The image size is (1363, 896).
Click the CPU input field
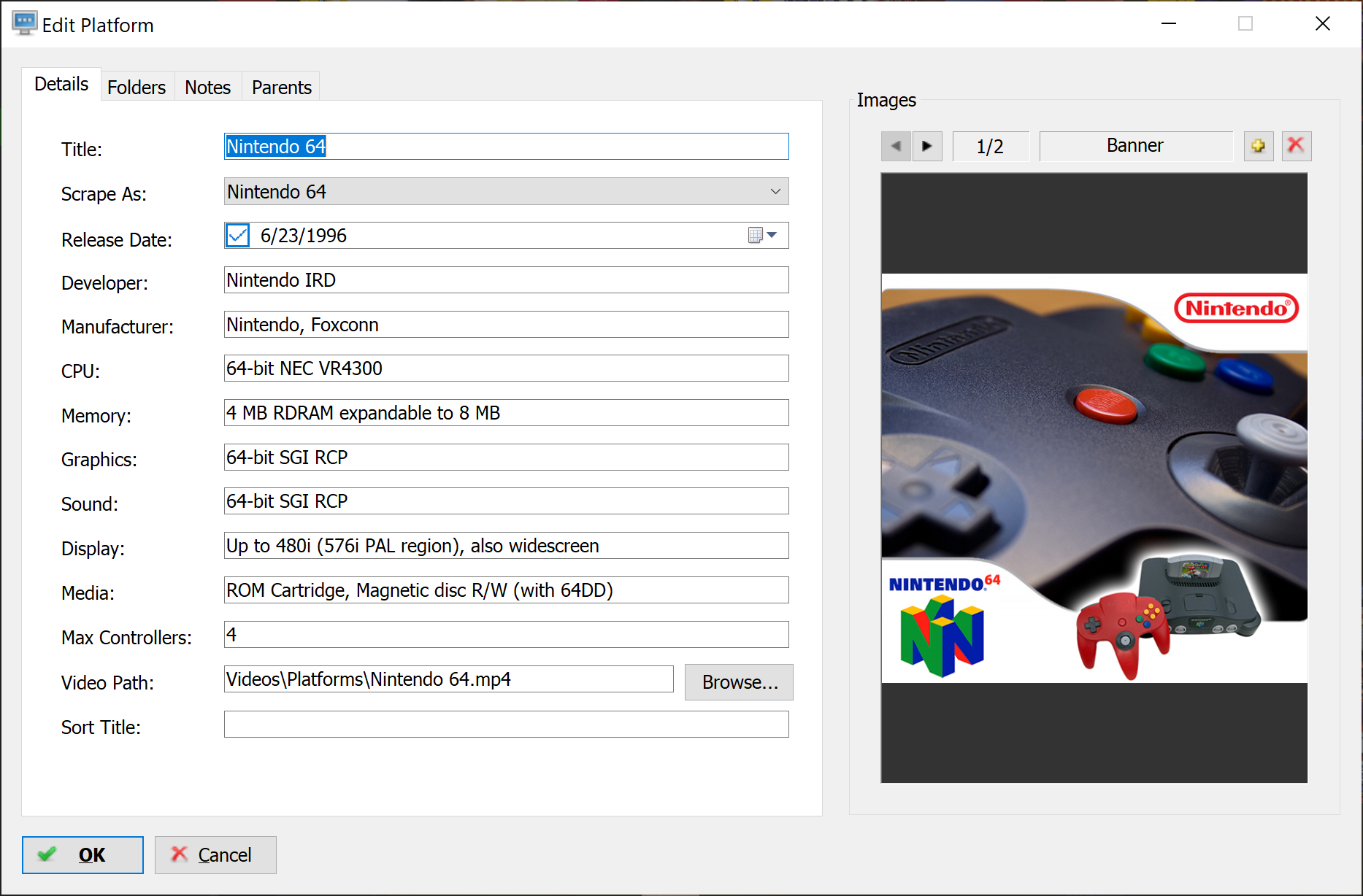507,368
